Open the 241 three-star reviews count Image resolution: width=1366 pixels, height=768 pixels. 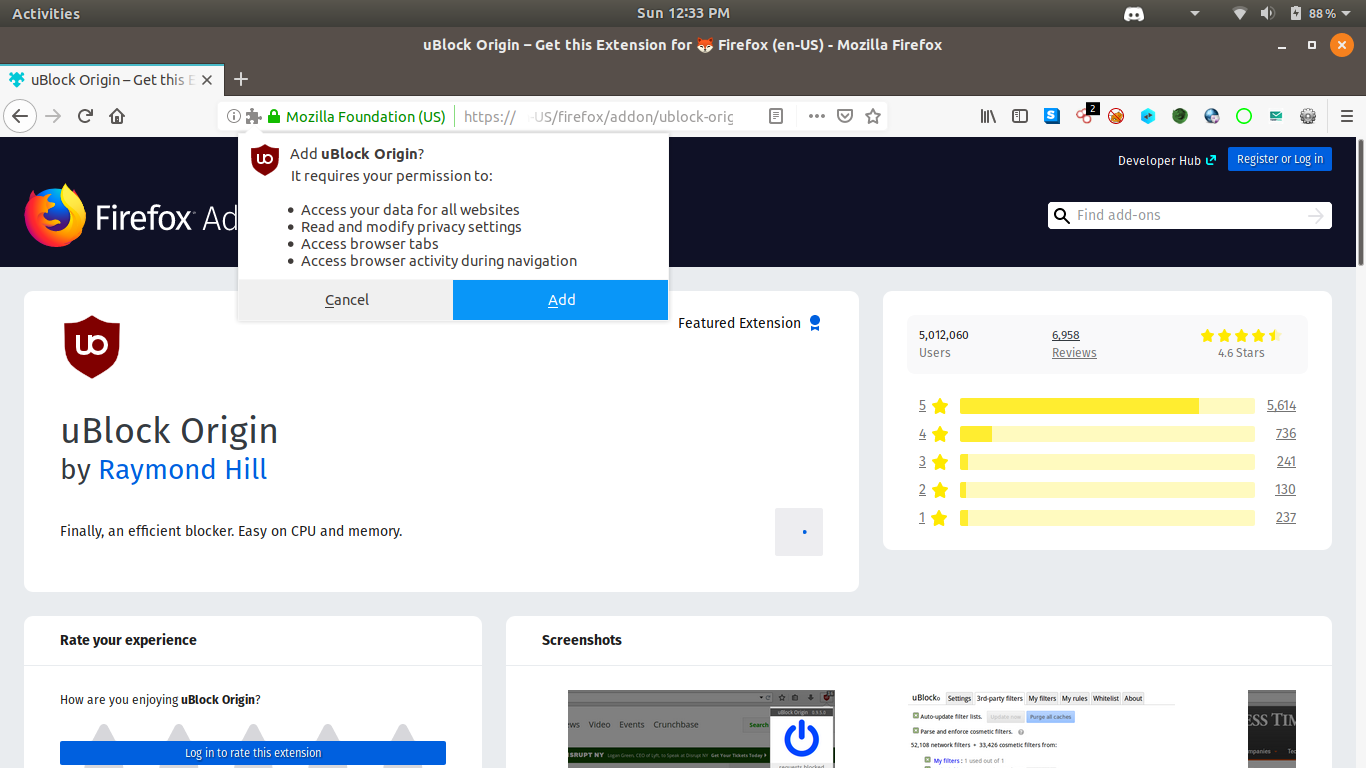1286,462
